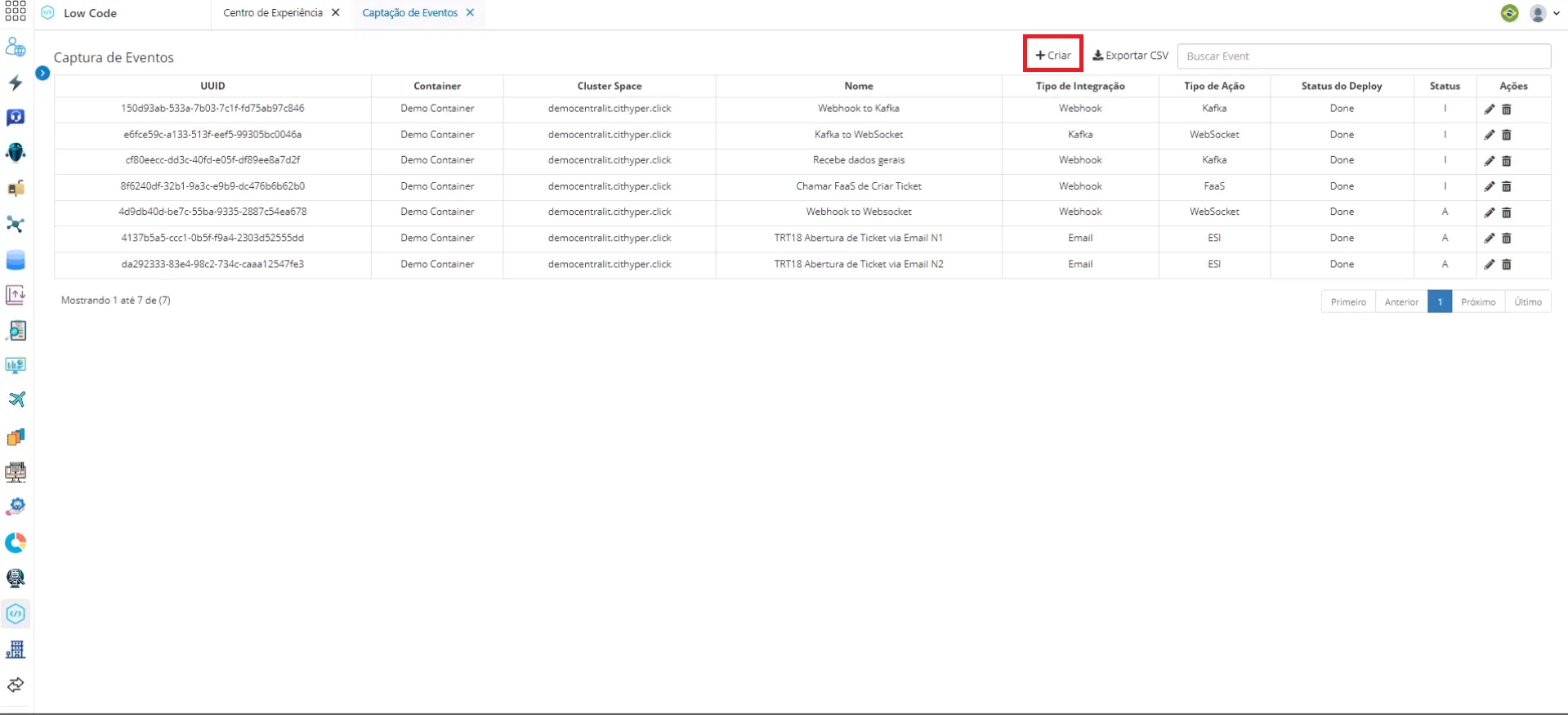This screenshot has width=1568, height=715.
Task: Open the swap arrows sidebar icon
Action: click(16, 685)
